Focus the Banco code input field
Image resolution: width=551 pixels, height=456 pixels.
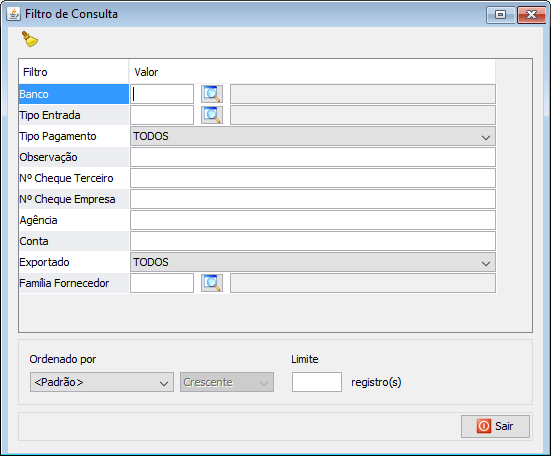pos(162,94)
